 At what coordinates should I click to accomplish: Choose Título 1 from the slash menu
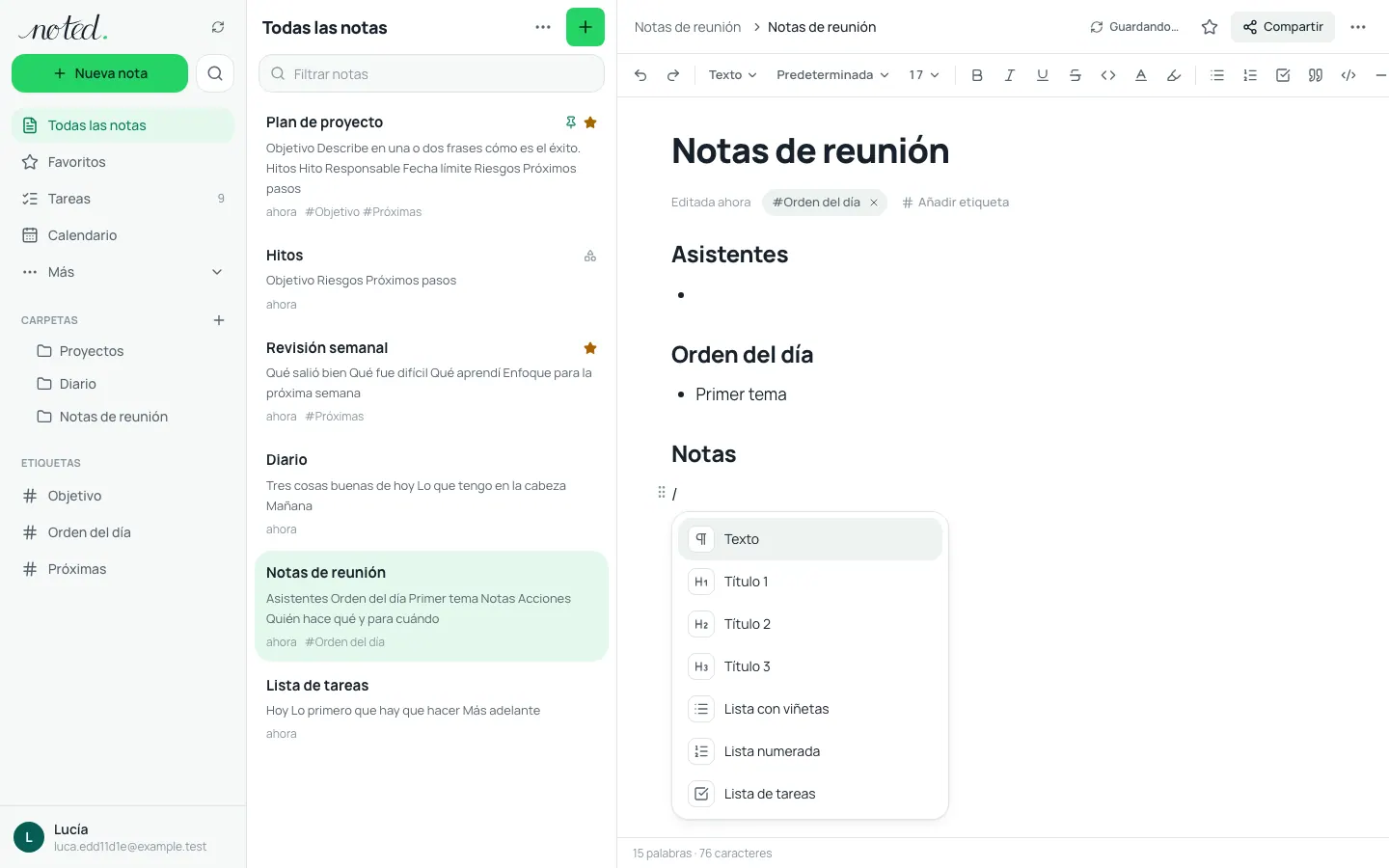pyautogui.click(x=810, y=582)
